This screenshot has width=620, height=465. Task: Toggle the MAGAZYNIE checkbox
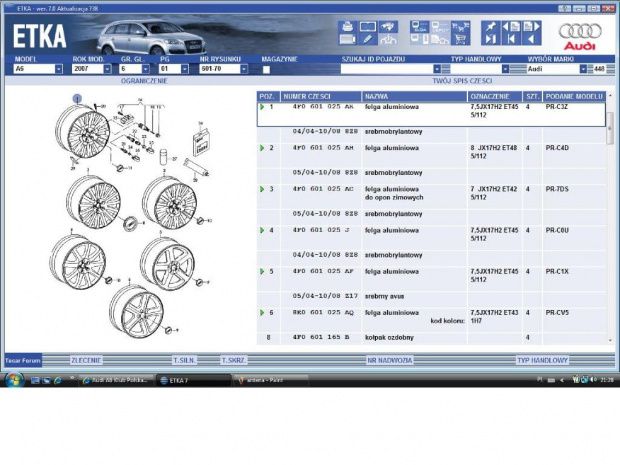266,70
